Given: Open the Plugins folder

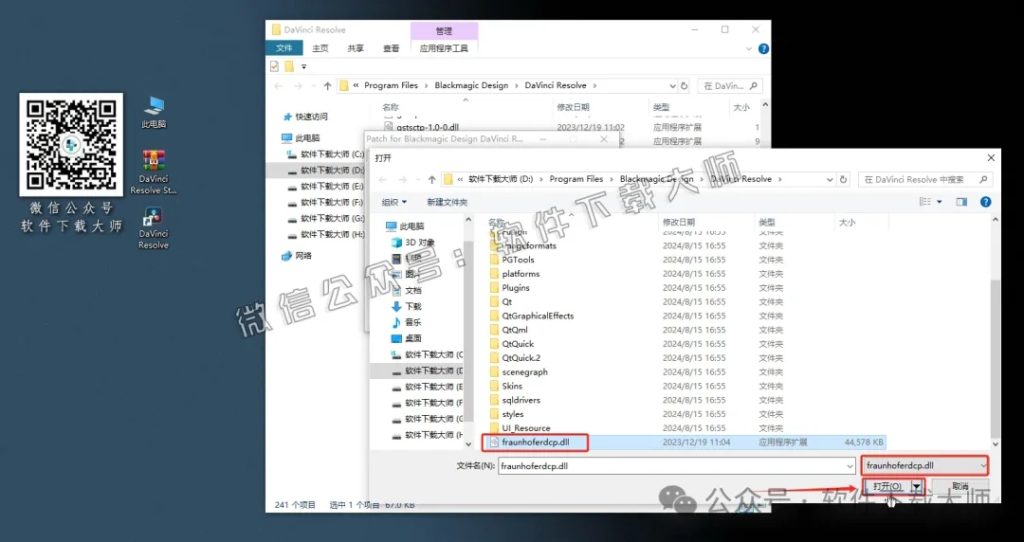Looking at the screenshot, I should coord(515,287).
